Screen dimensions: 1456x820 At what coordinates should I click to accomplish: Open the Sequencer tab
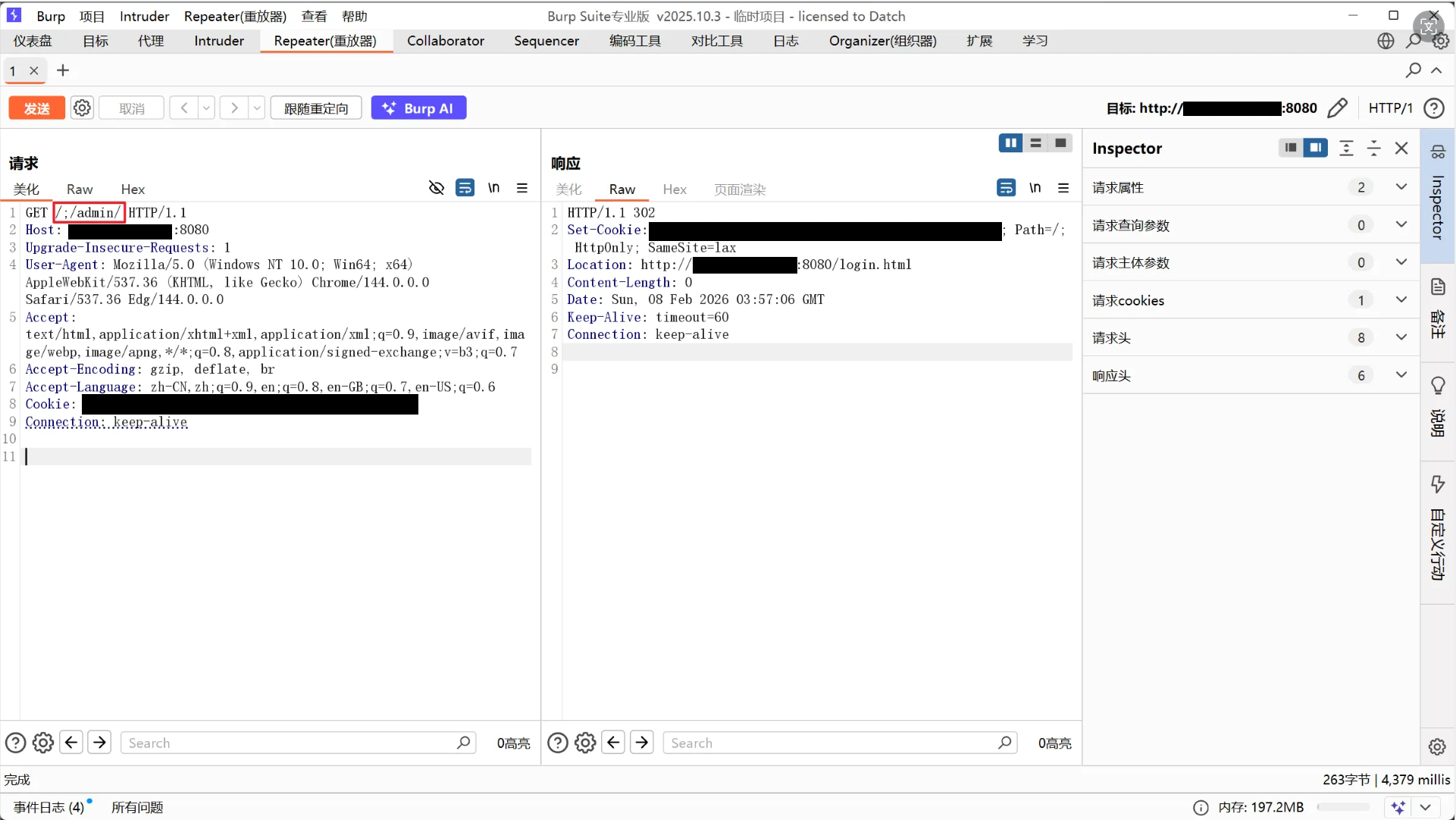pos(546,41)
